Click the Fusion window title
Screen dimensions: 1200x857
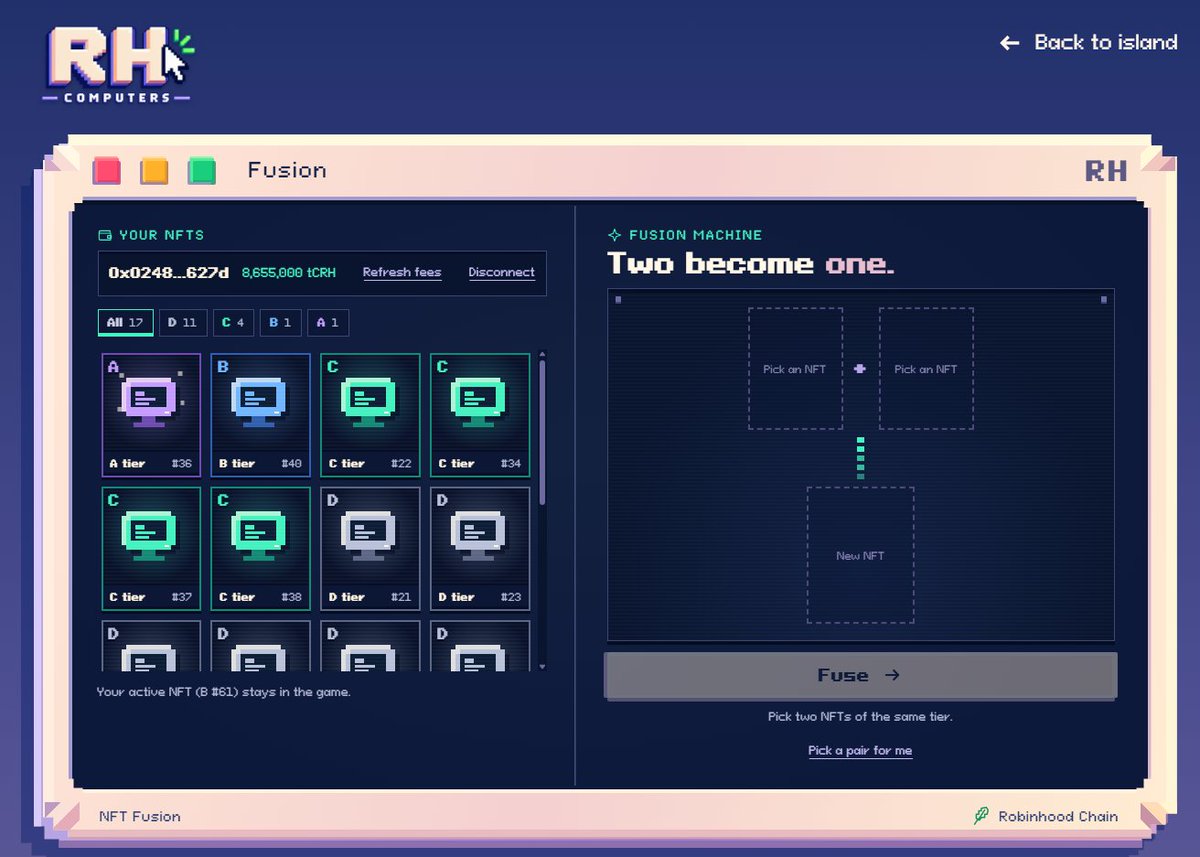coord(287,170)
